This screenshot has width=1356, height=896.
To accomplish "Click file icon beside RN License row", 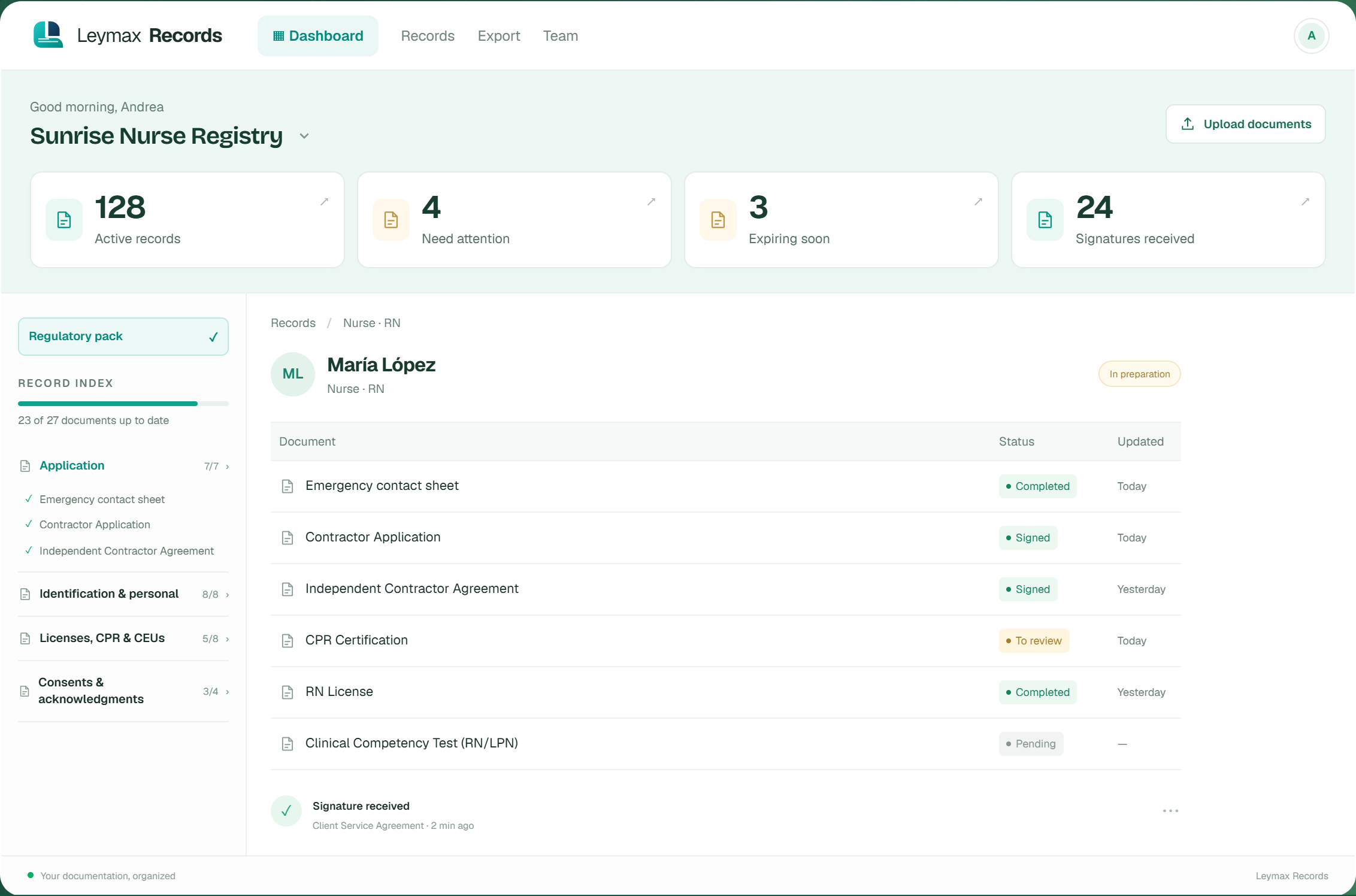I will coord(287,692).
